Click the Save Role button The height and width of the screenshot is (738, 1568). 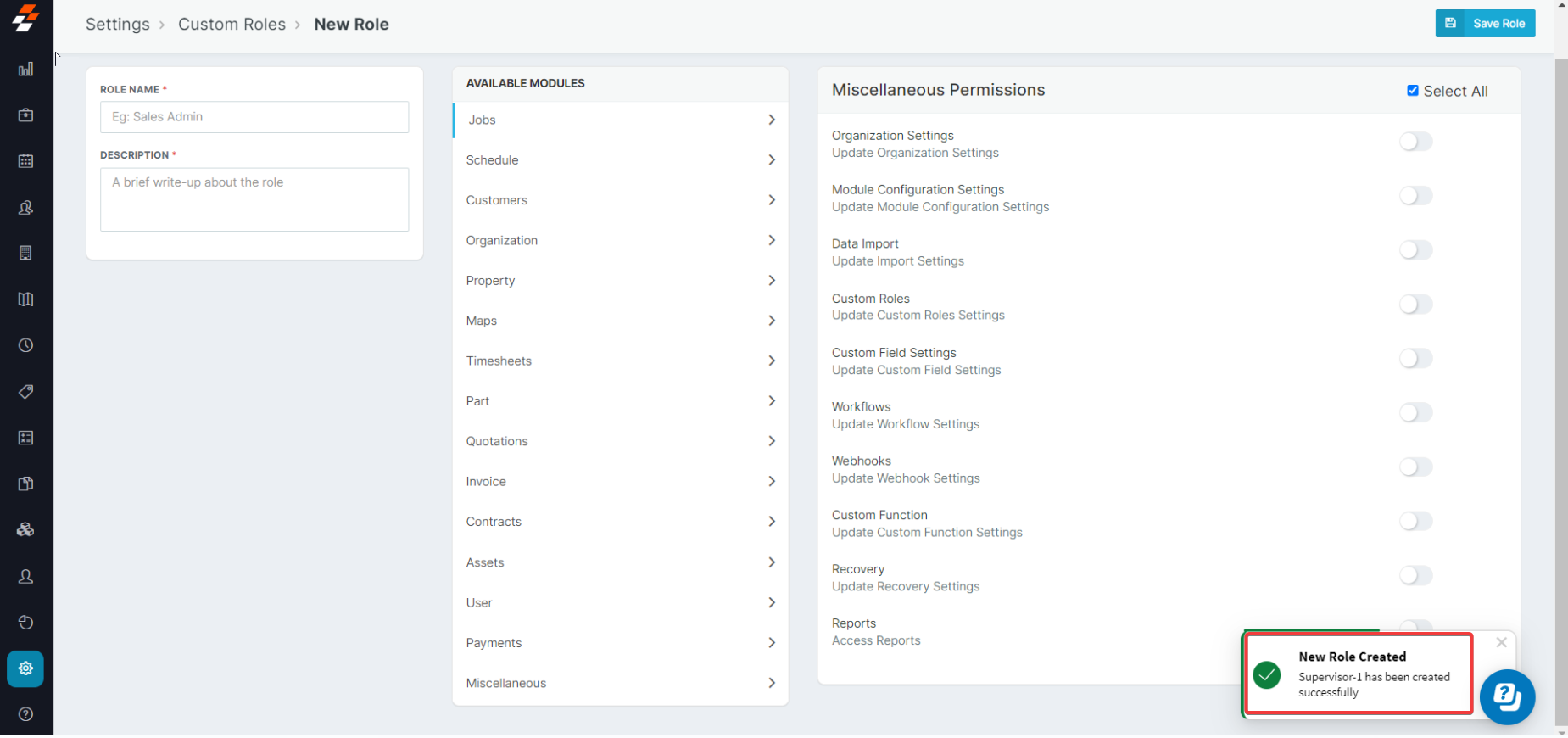pos(1485,24)
